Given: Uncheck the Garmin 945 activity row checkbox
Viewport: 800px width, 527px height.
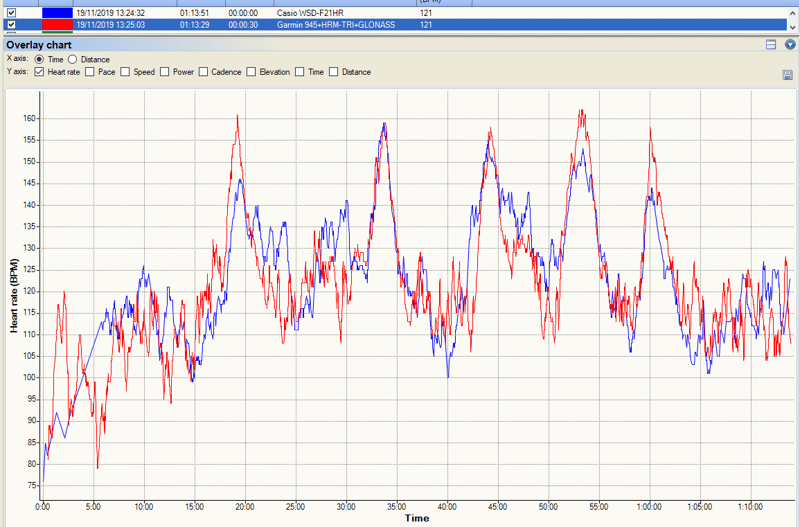Looking at the screenshot, I should click(11, 24).
